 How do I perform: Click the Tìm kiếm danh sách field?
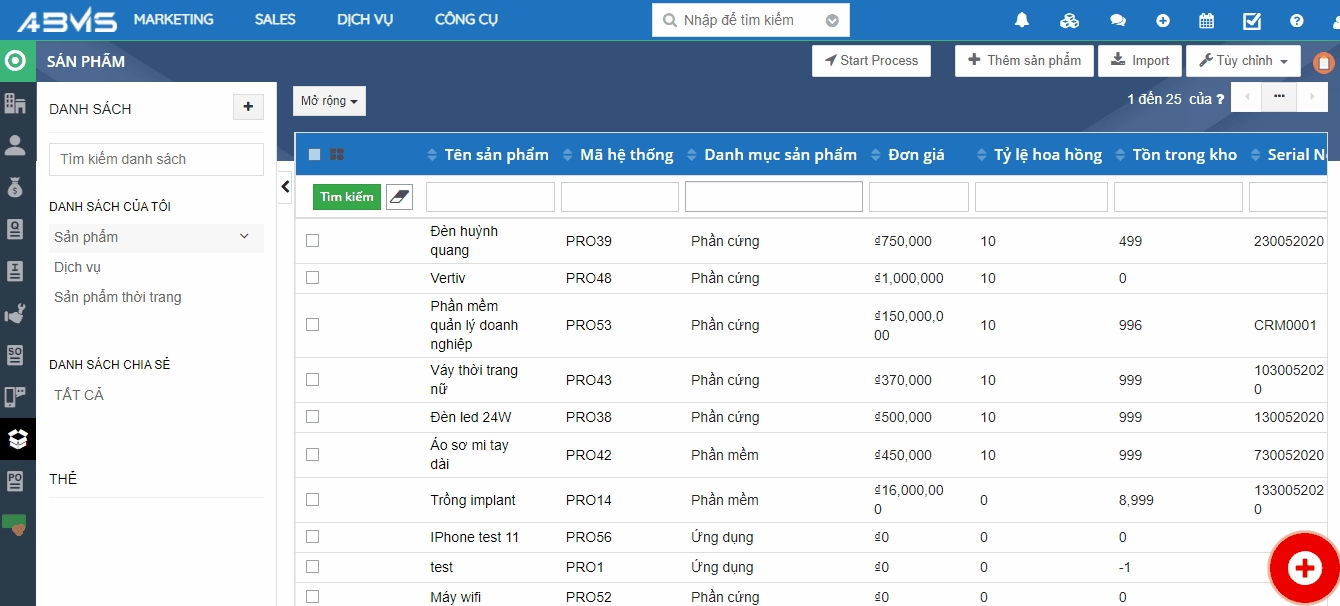(156, 159)
